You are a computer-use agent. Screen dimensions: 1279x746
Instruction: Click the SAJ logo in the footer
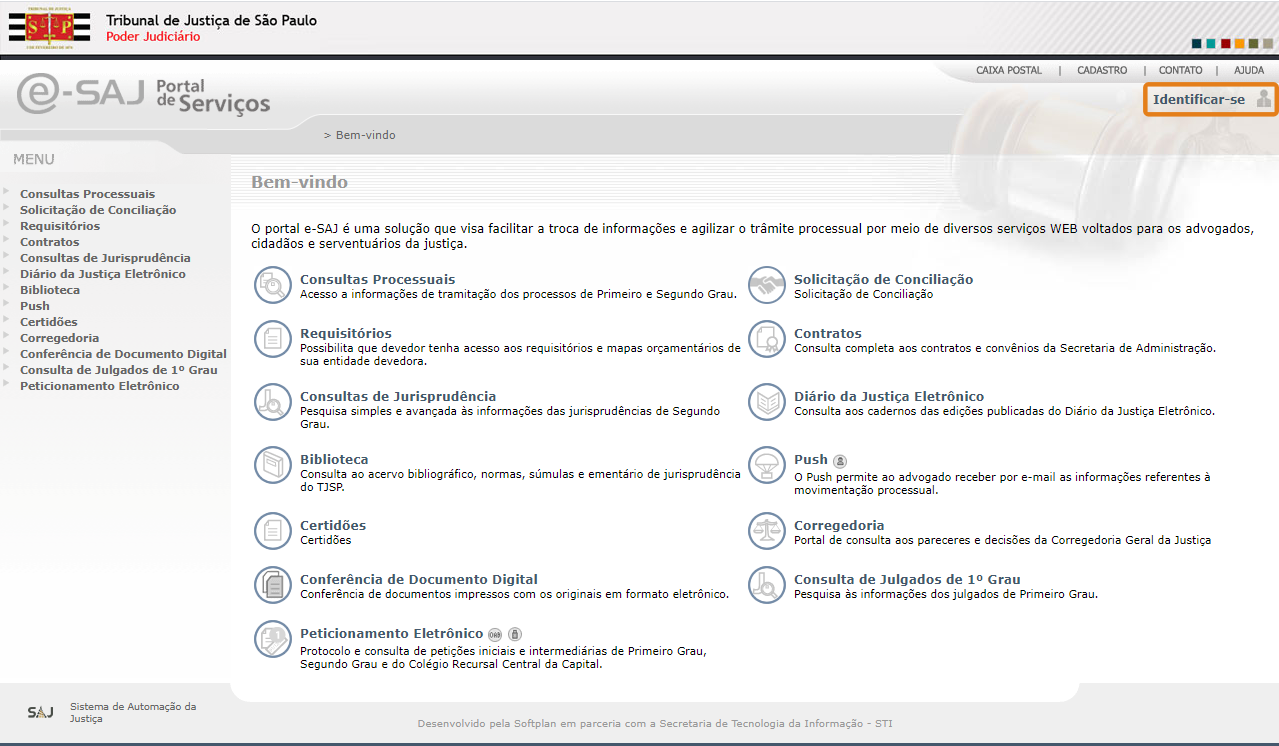pos(40,712)
